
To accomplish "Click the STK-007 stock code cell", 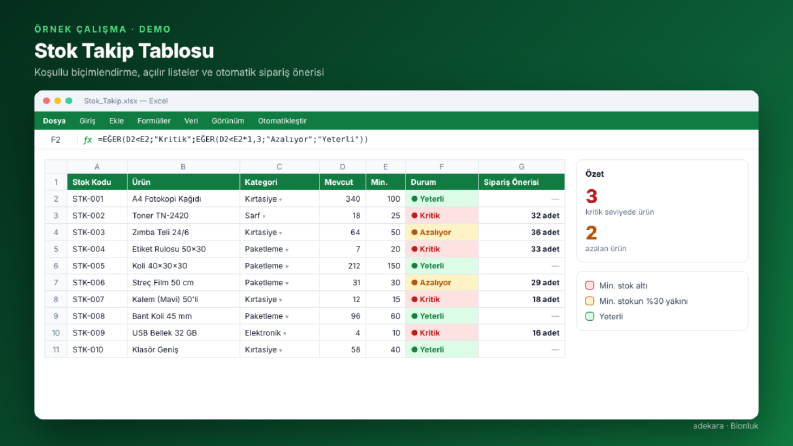I will tap(97, 299).
